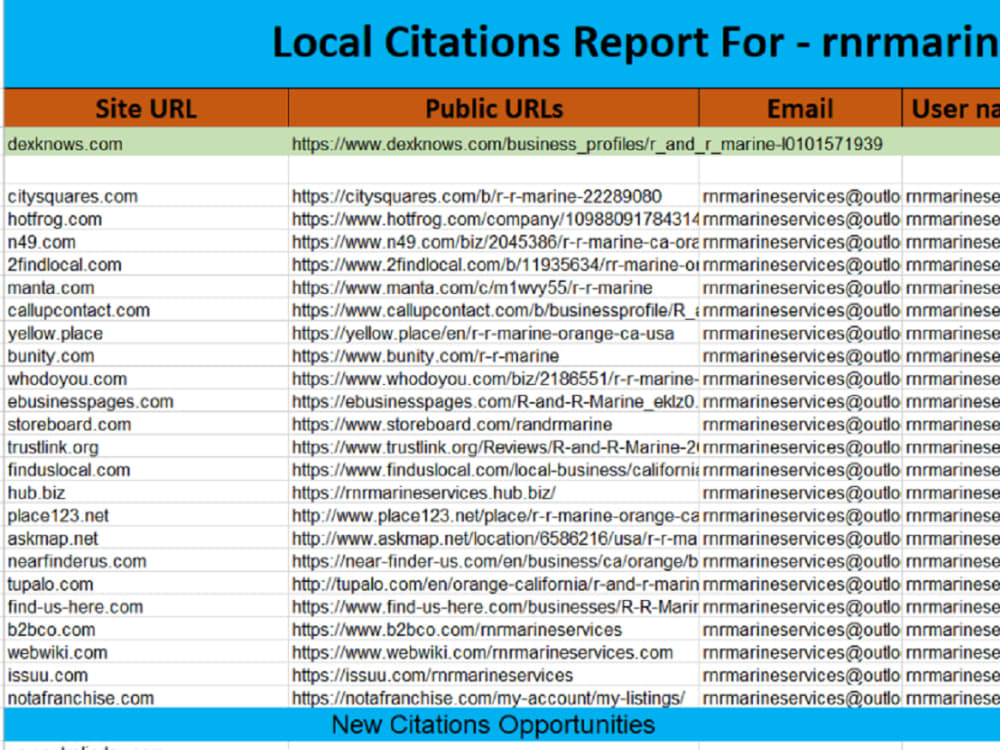This screenshot has height=750, width=1000.
Task: Select the cell '2findlocal.com'
Action: (146, 265)
